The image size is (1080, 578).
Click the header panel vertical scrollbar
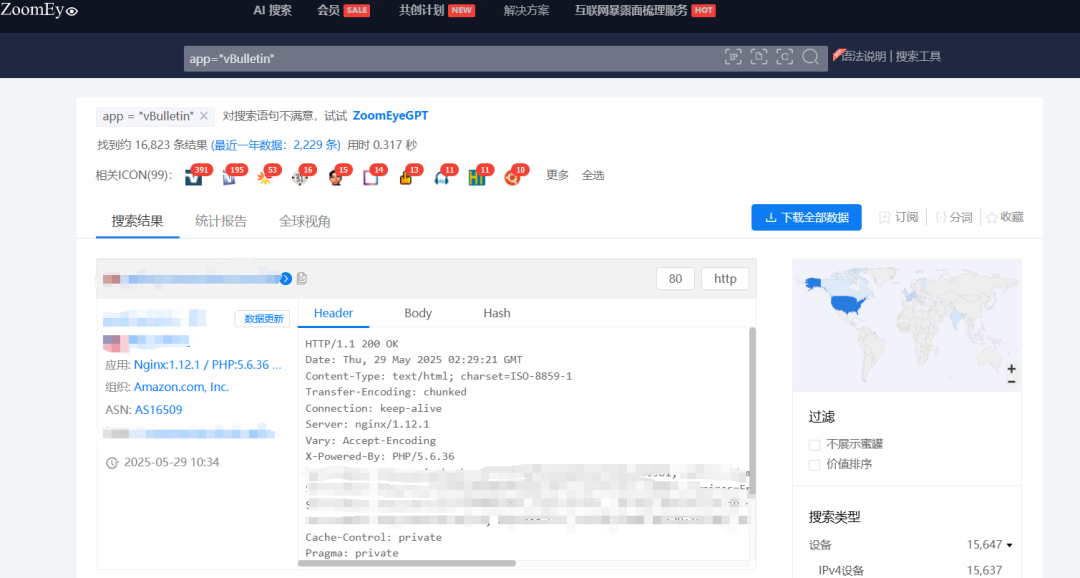point(752,410)
